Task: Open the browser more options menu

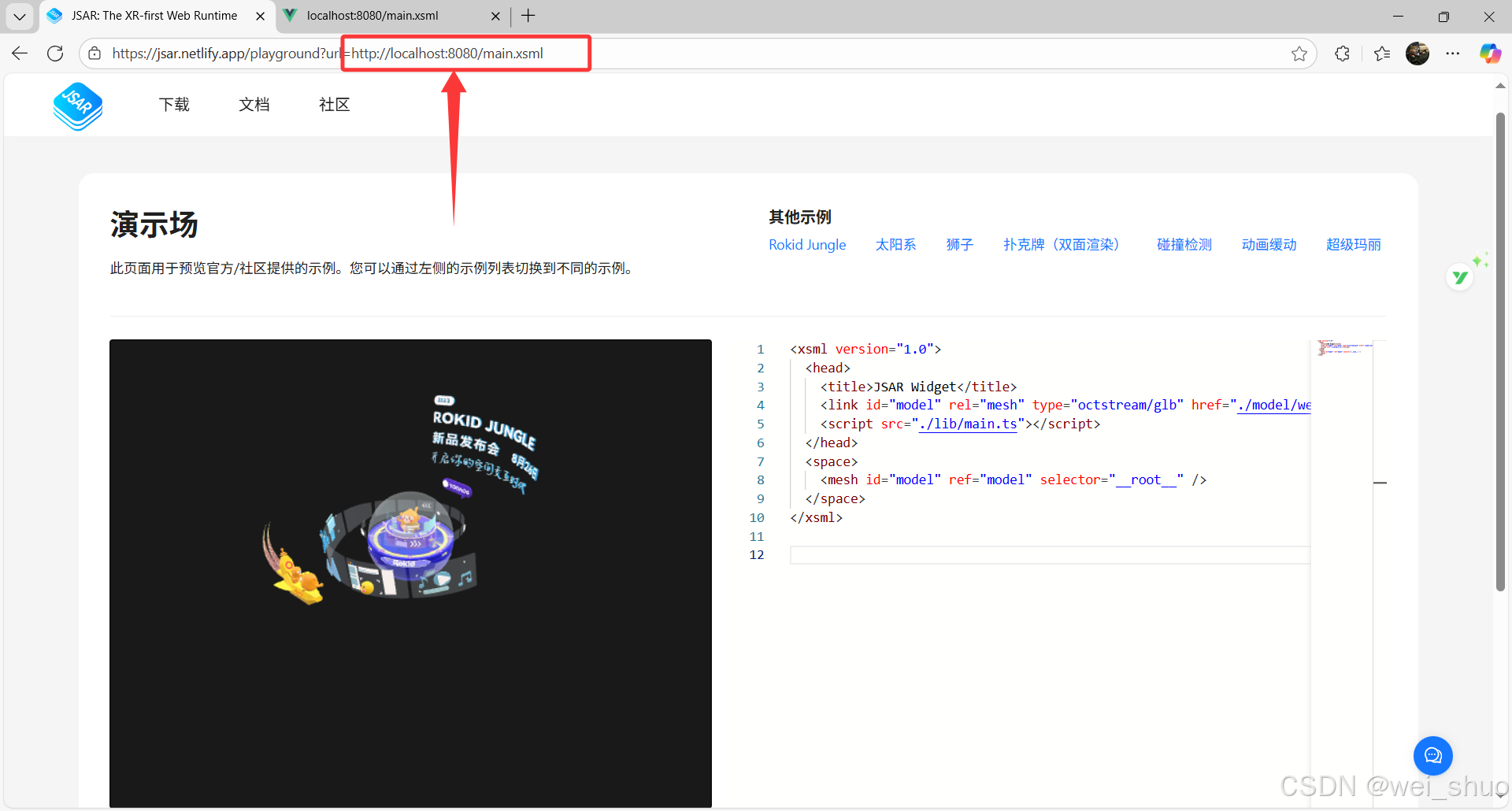Action: click(1454, 53)
